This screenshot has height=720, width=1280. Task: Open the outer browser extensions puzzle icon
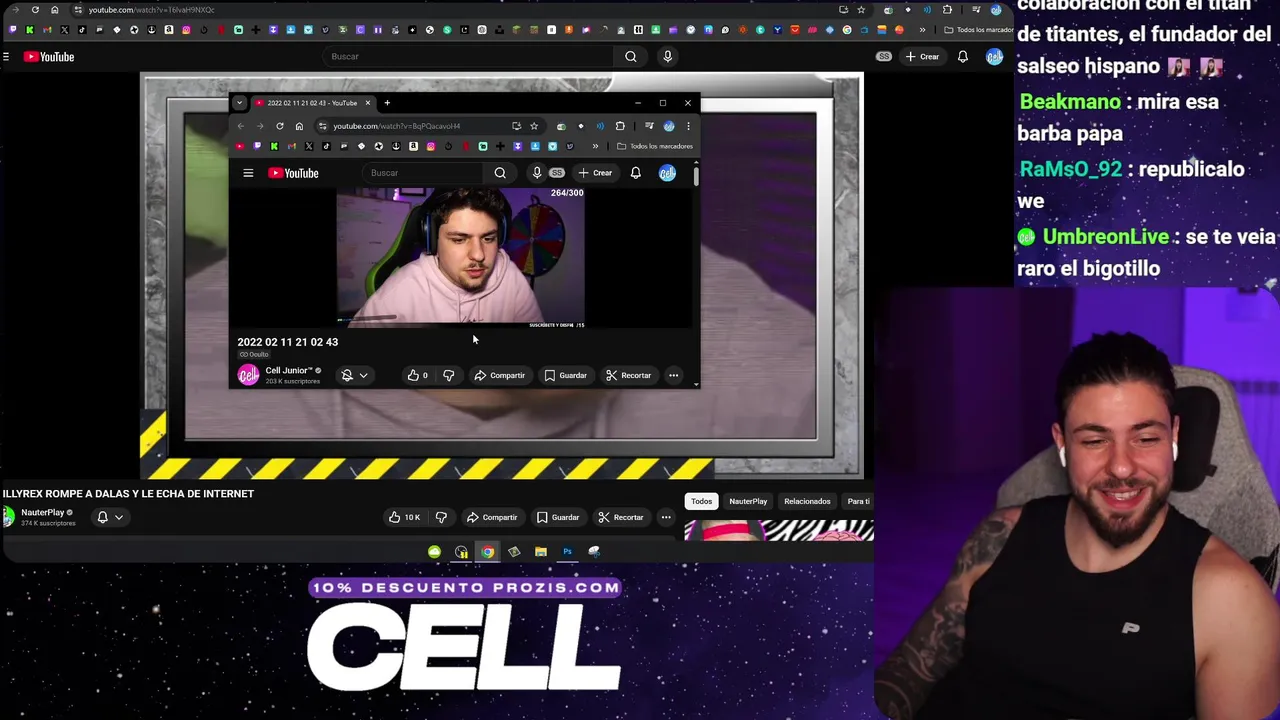click(947, 10)
